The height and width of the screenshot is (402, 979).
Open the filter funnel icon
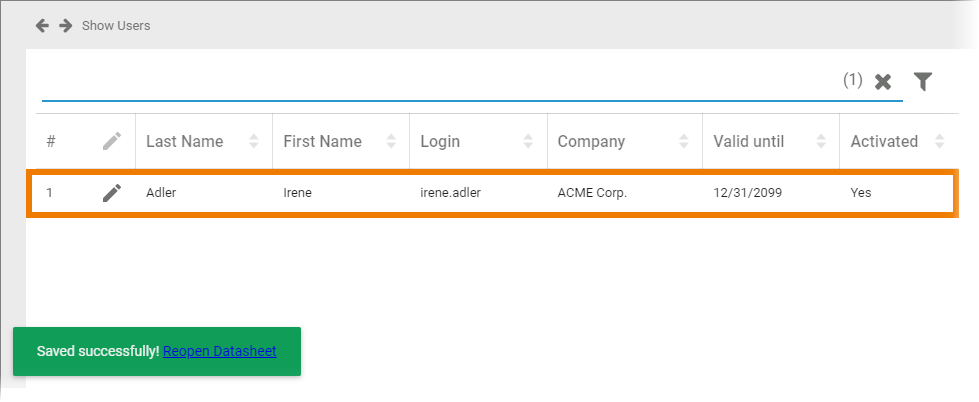click(923, 82)
